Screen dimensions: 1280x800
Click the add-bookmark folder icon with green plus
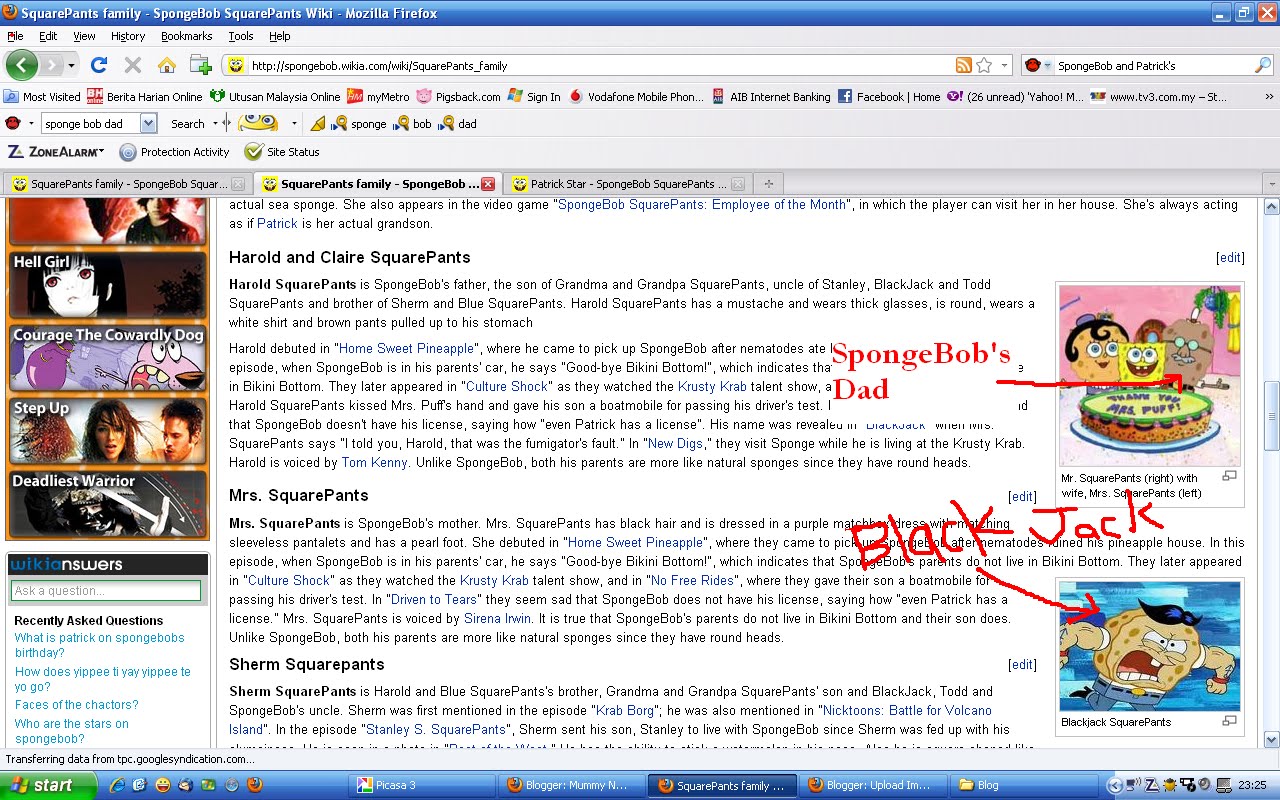[200, 65]
